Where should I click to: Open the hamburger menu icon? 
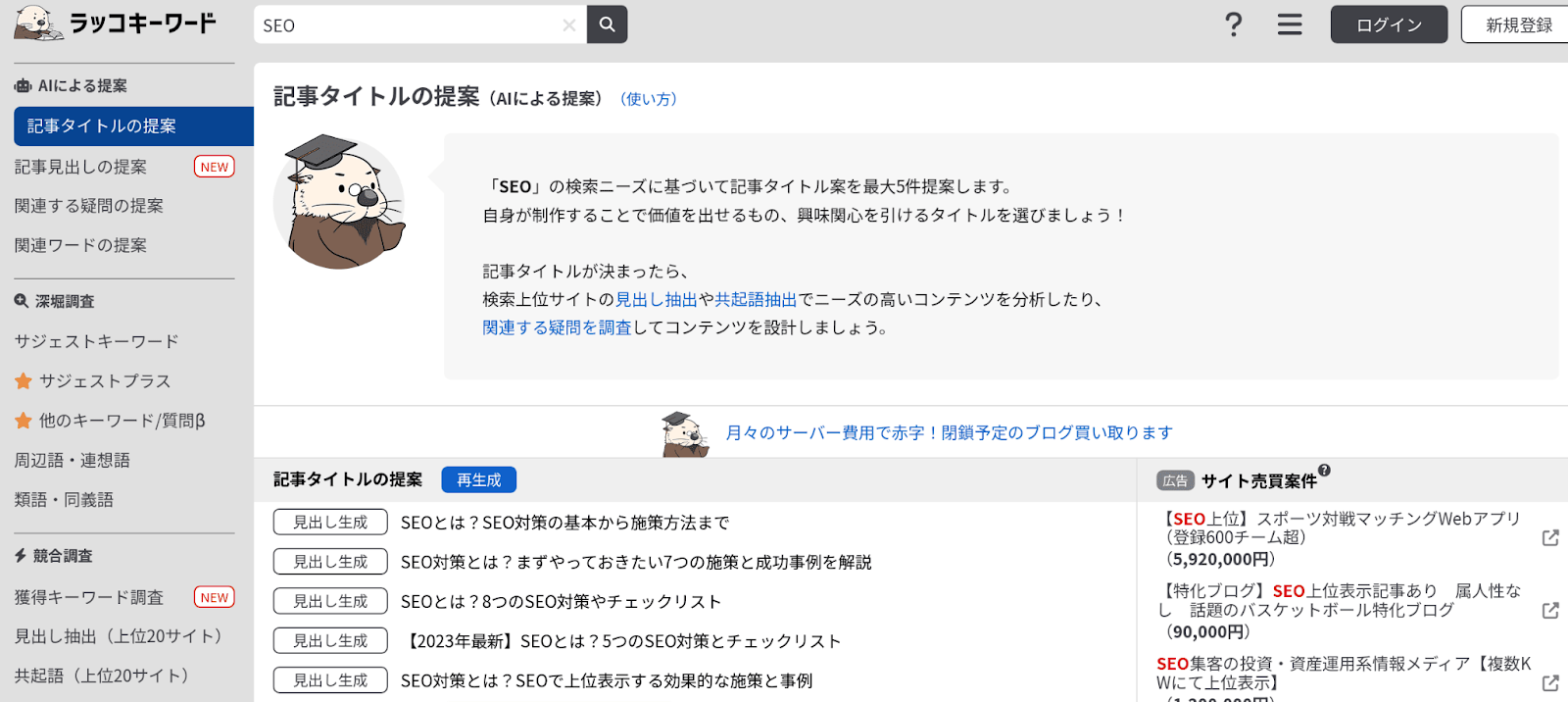click(1290, 25)
